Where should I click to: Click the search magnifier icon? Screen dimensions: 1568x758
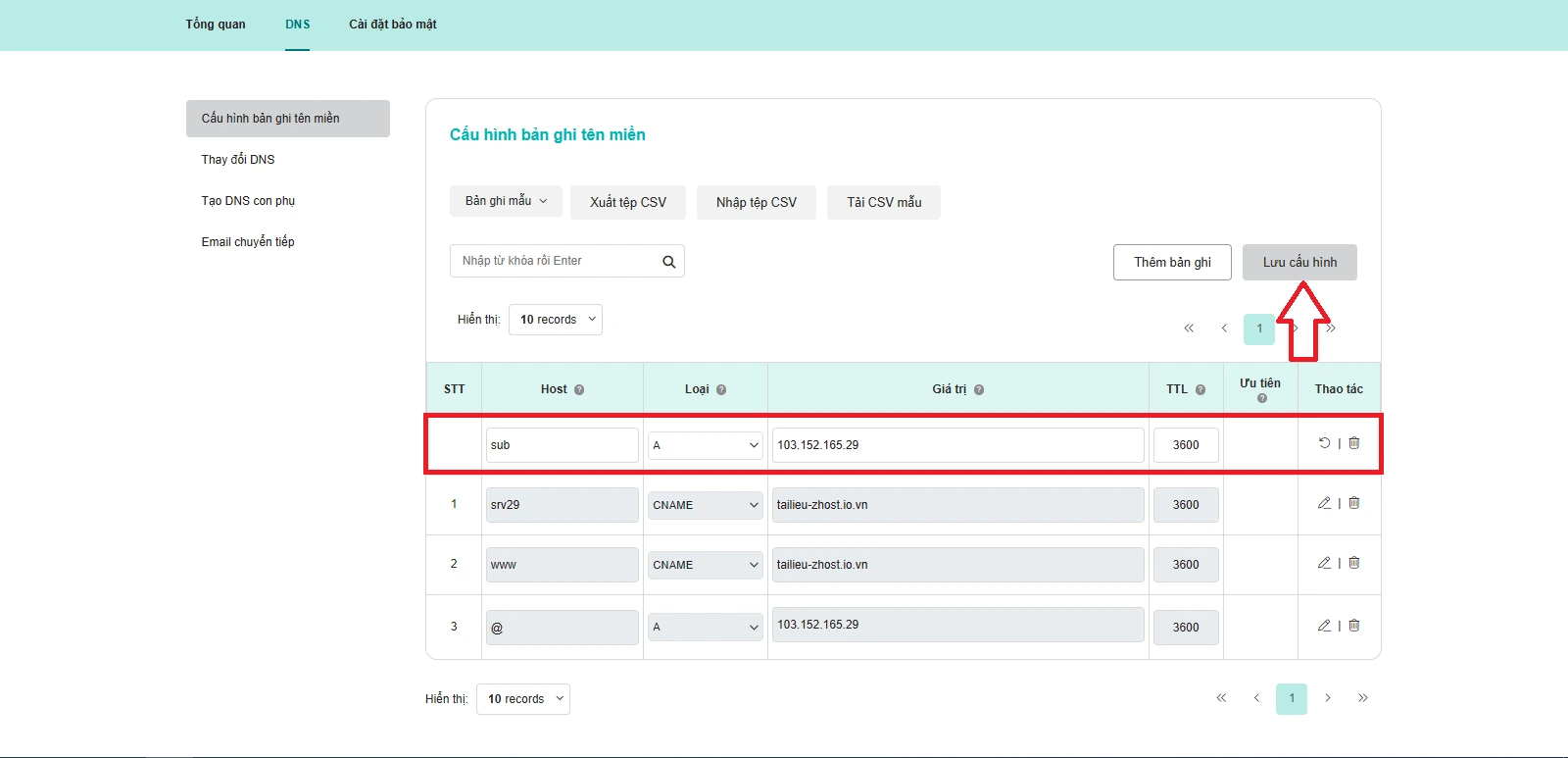(668, 262)
